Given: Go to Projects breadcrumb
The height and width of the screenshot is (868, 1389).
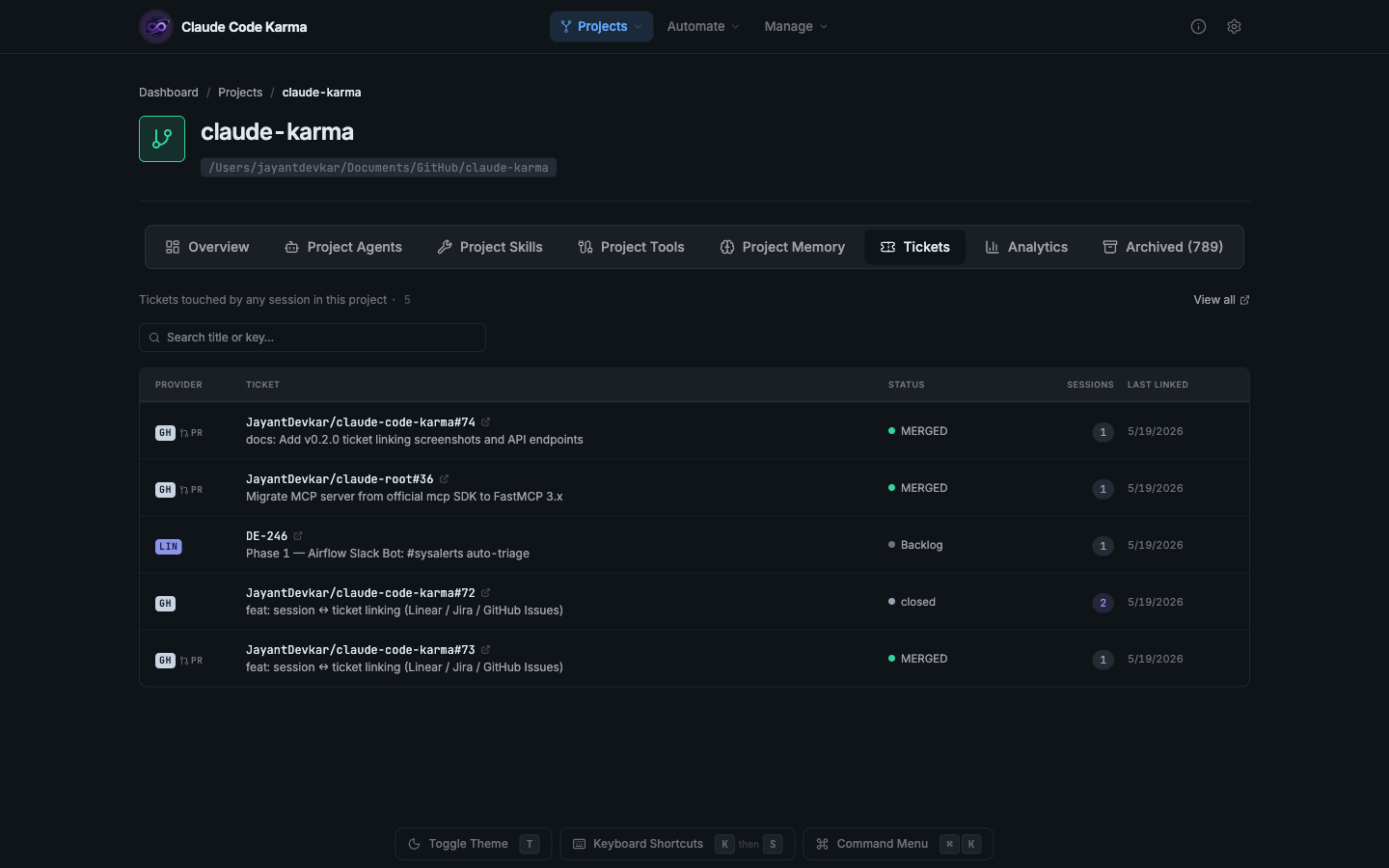Looking at the screenshot, I should click(x=240, y=93).
